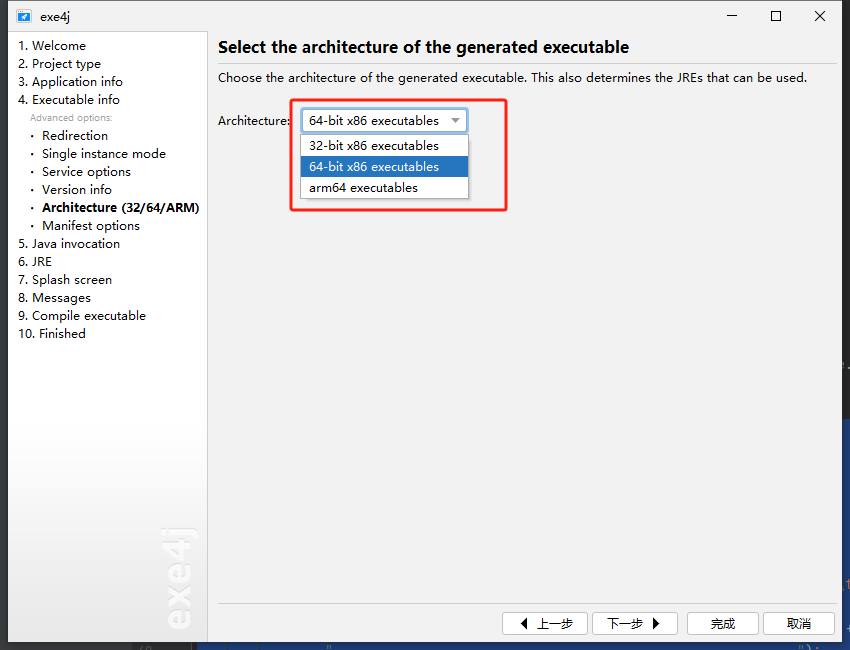Show the Service options page
The width and height of the screenshot is (850, 650).
[86, 171]
